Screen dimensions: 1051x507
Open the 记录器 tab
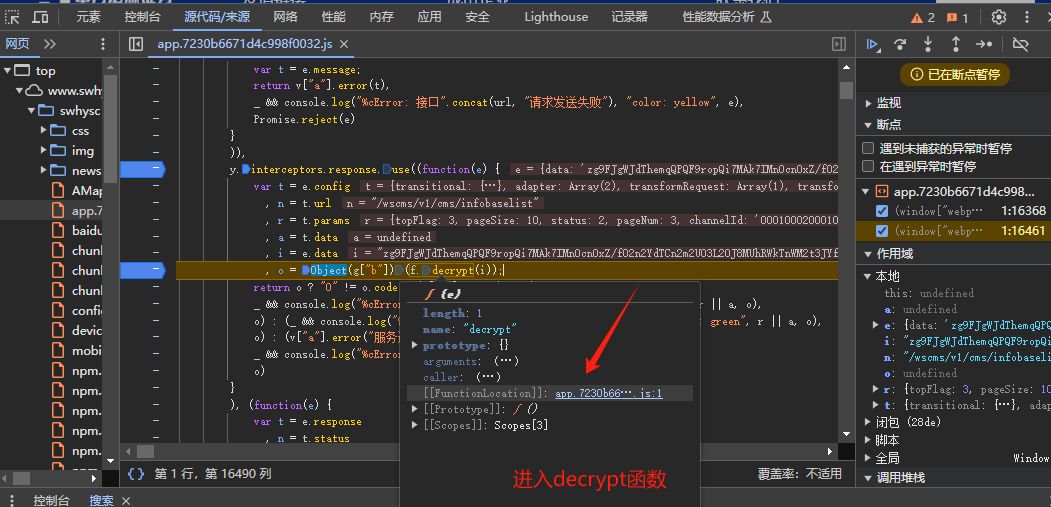click(629, 17)
